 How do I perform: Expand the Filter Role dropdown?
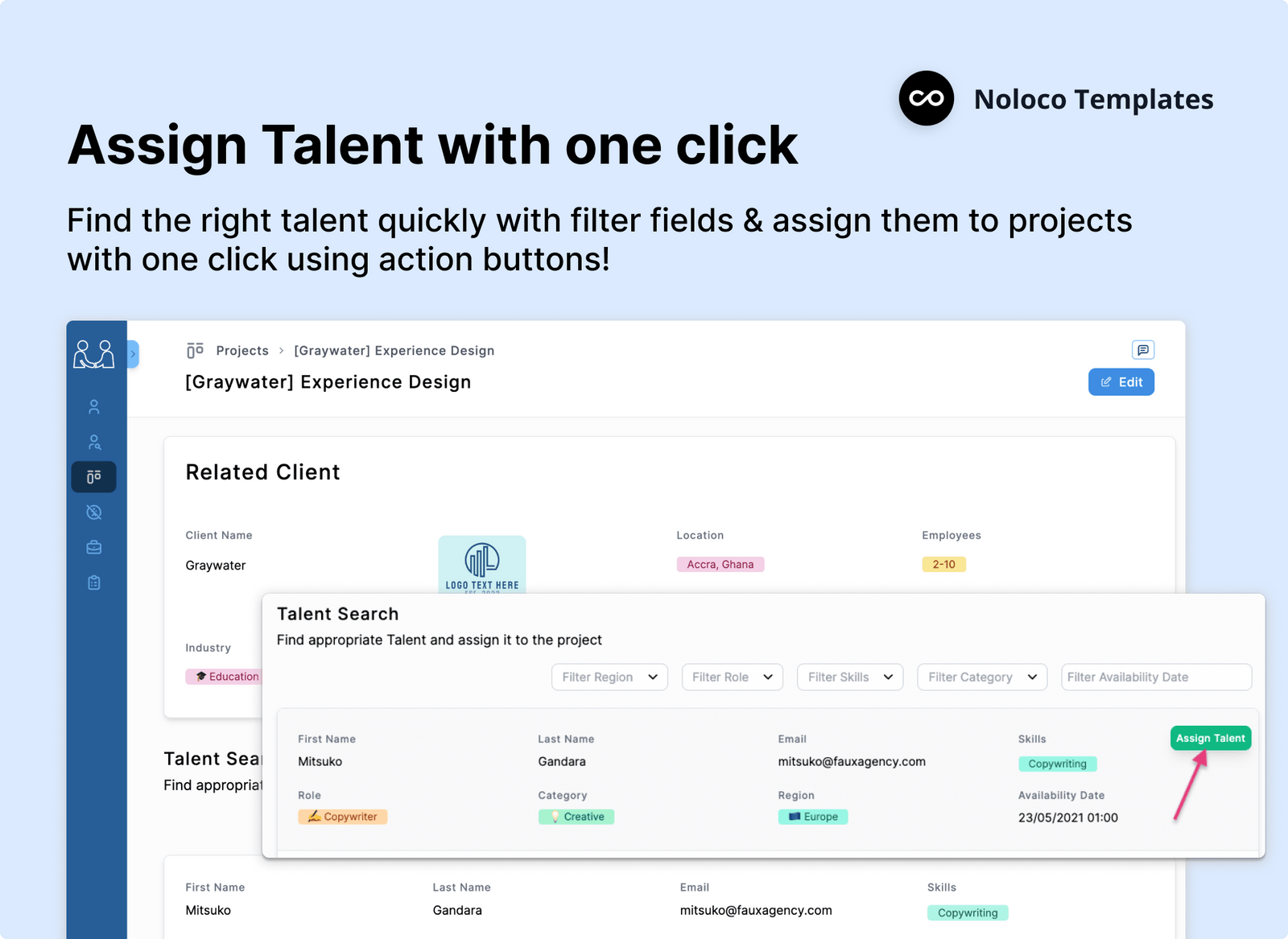(x=732, y=677)
